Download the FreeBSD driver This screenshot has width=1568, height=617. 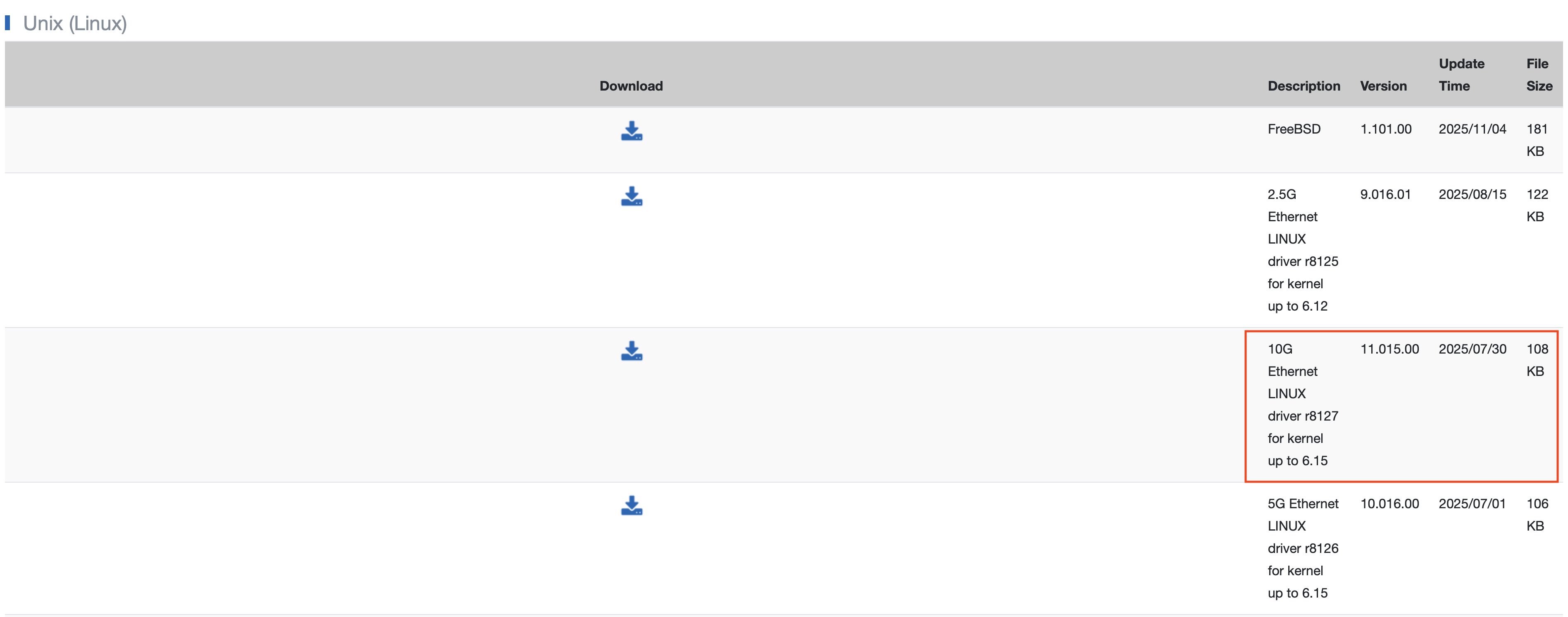[x=631, y=131]
